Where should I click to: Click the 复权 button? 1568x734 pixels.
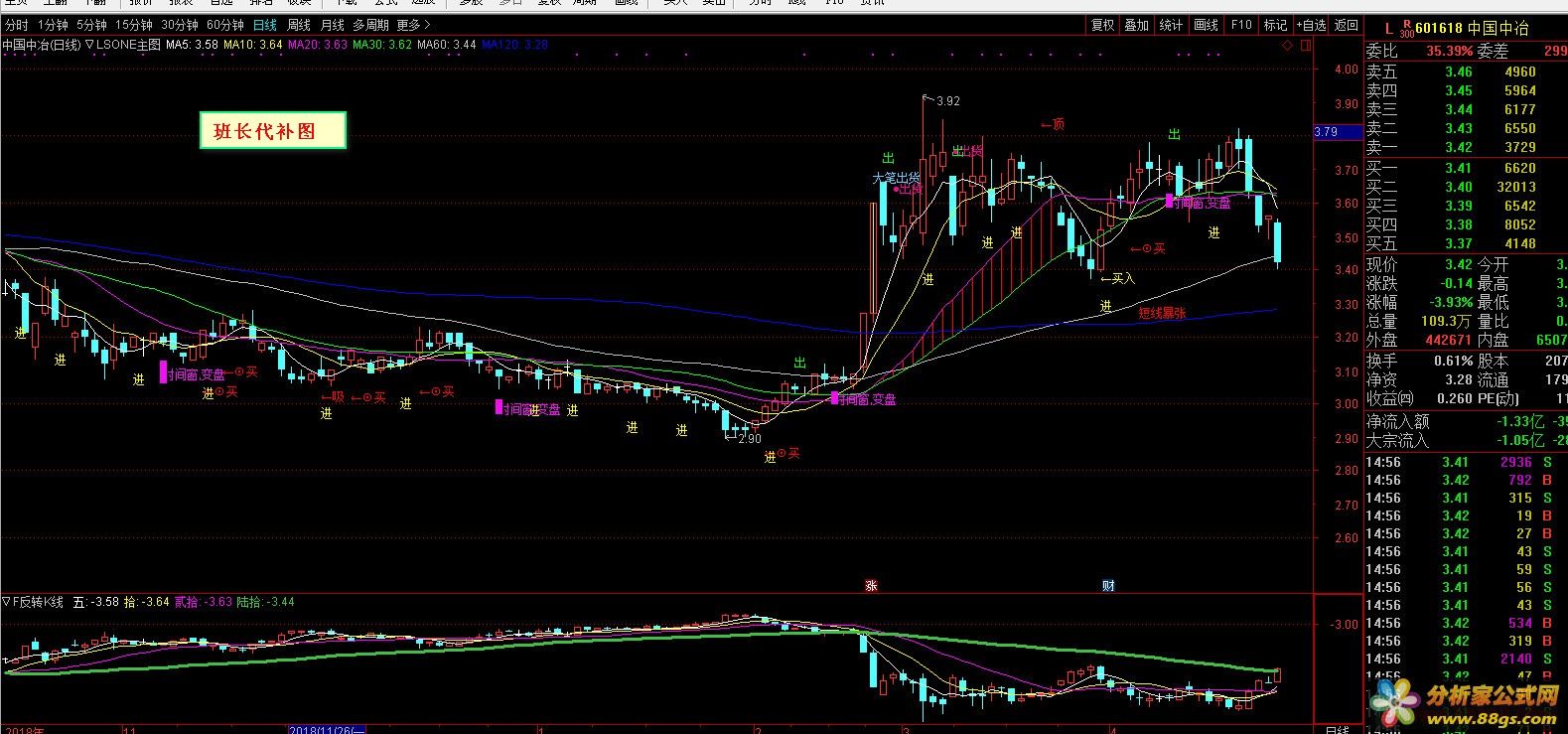pos(1102,25)
